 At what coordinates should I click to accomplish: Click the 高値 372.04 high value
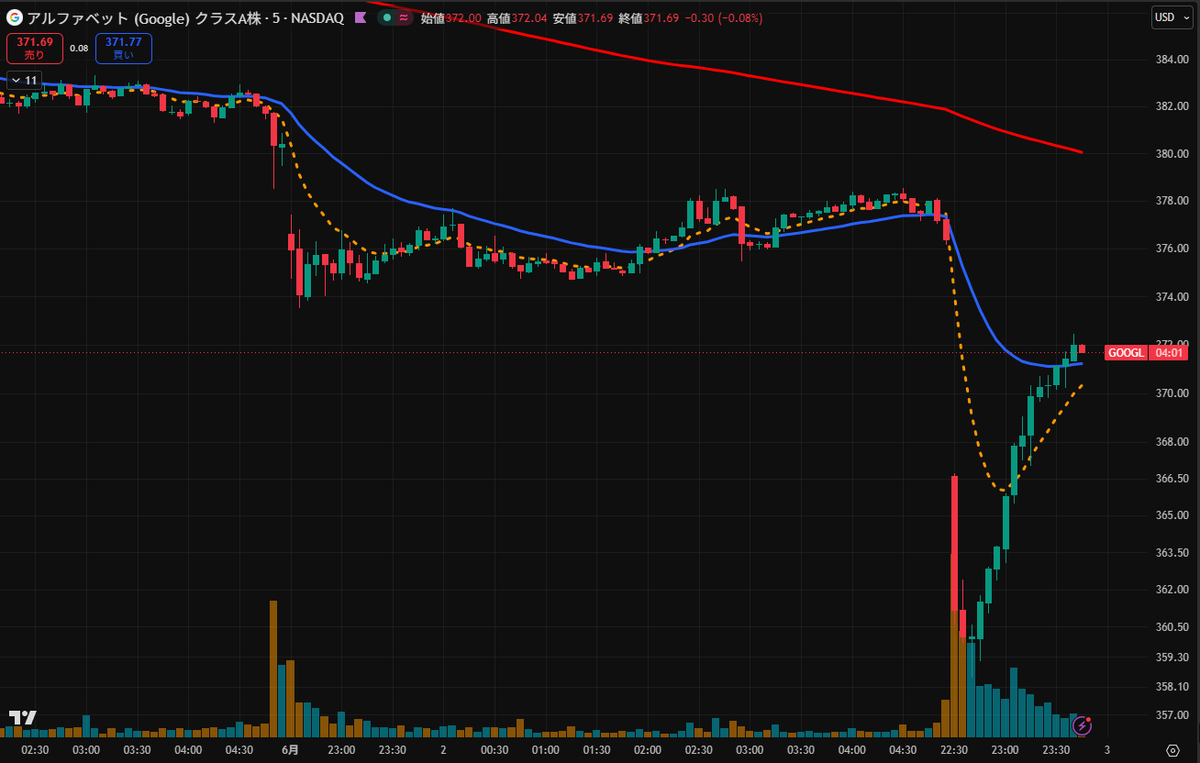[x=517, y=18]
